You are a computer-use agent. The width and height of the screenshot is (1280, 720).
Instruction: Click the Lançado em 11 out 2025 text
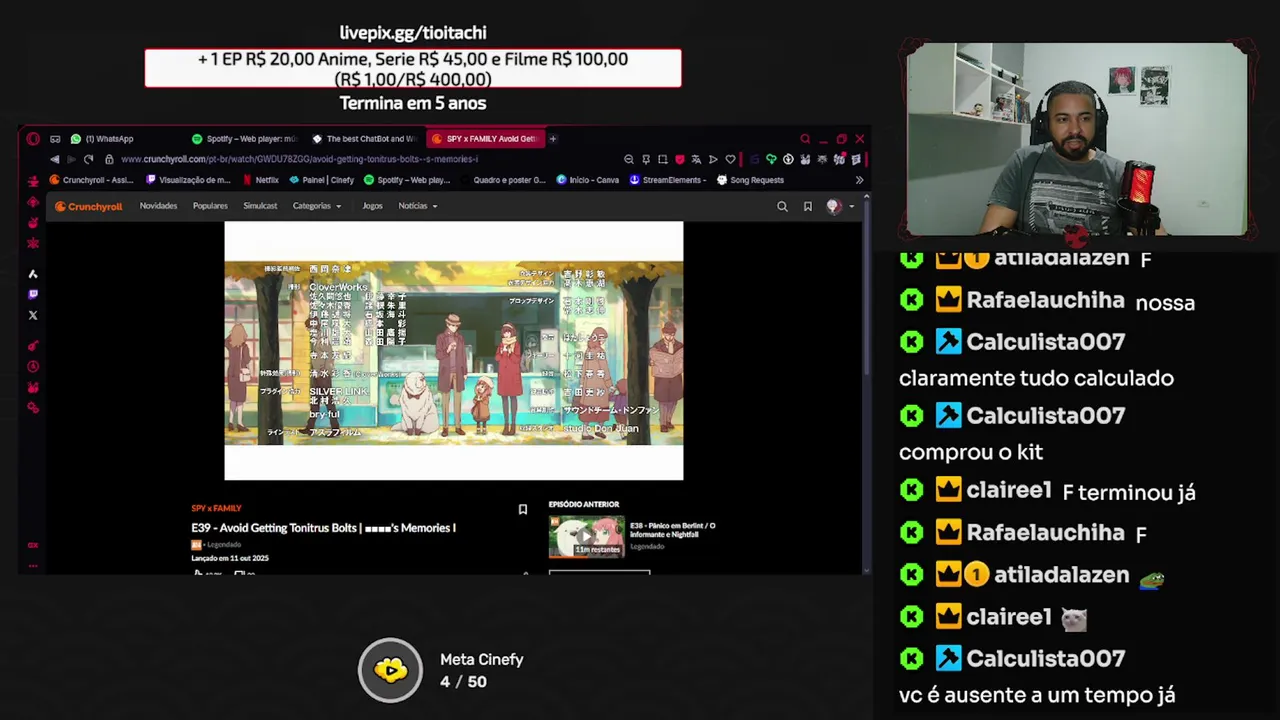[x=230, y=558]
